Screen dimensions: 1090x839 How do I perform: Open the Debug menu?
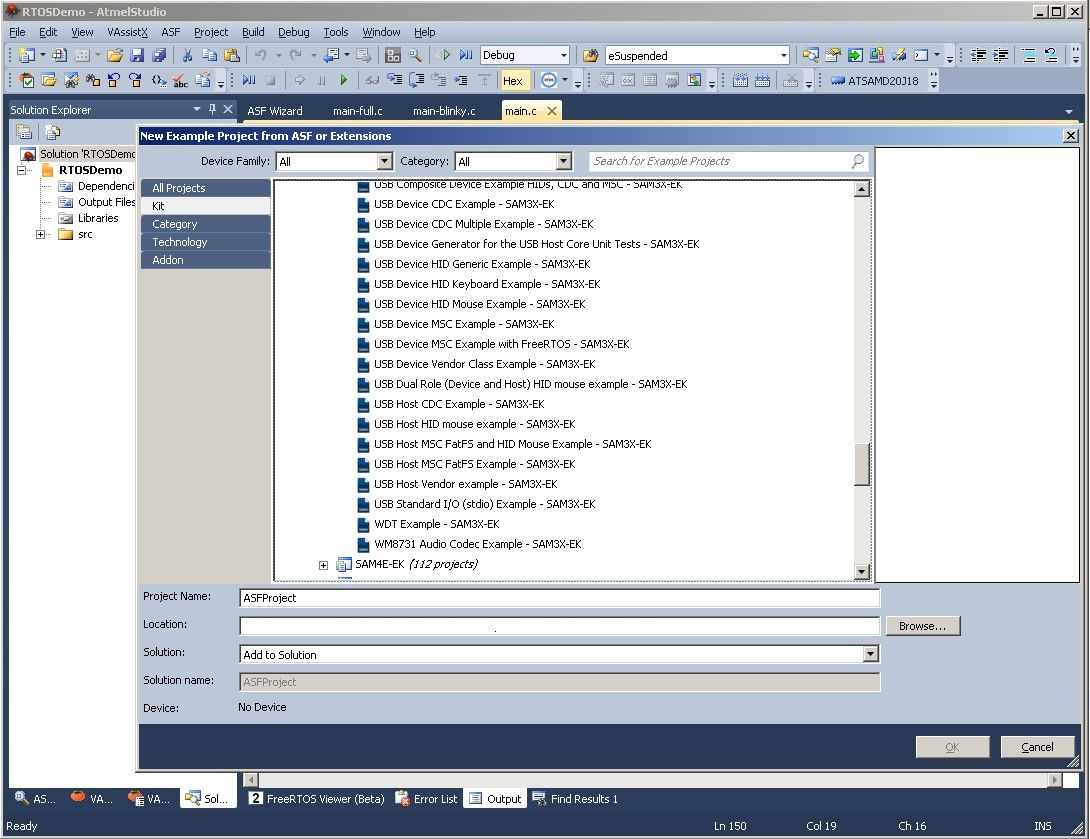point(293,32)
